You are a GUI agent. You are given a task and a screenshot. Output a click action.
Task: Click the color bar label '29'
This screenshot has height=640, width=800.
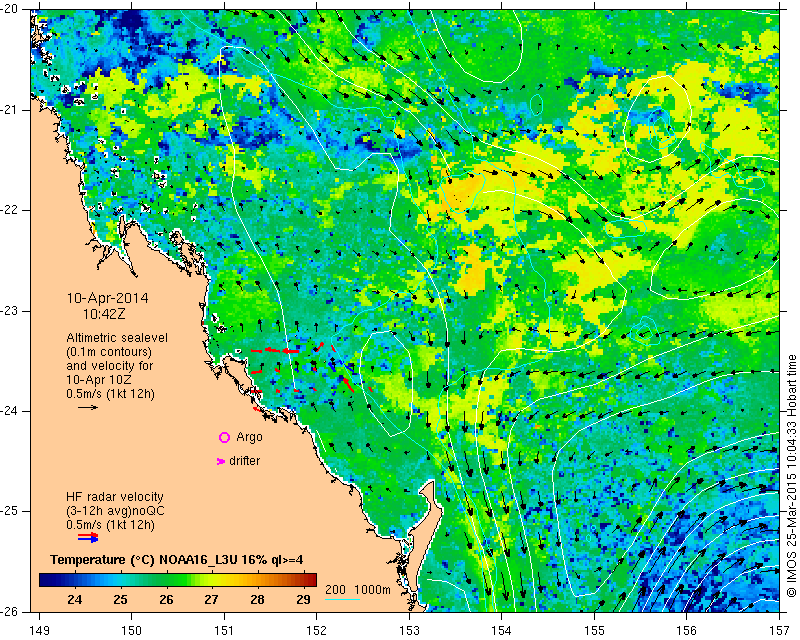tap(303, 599)
